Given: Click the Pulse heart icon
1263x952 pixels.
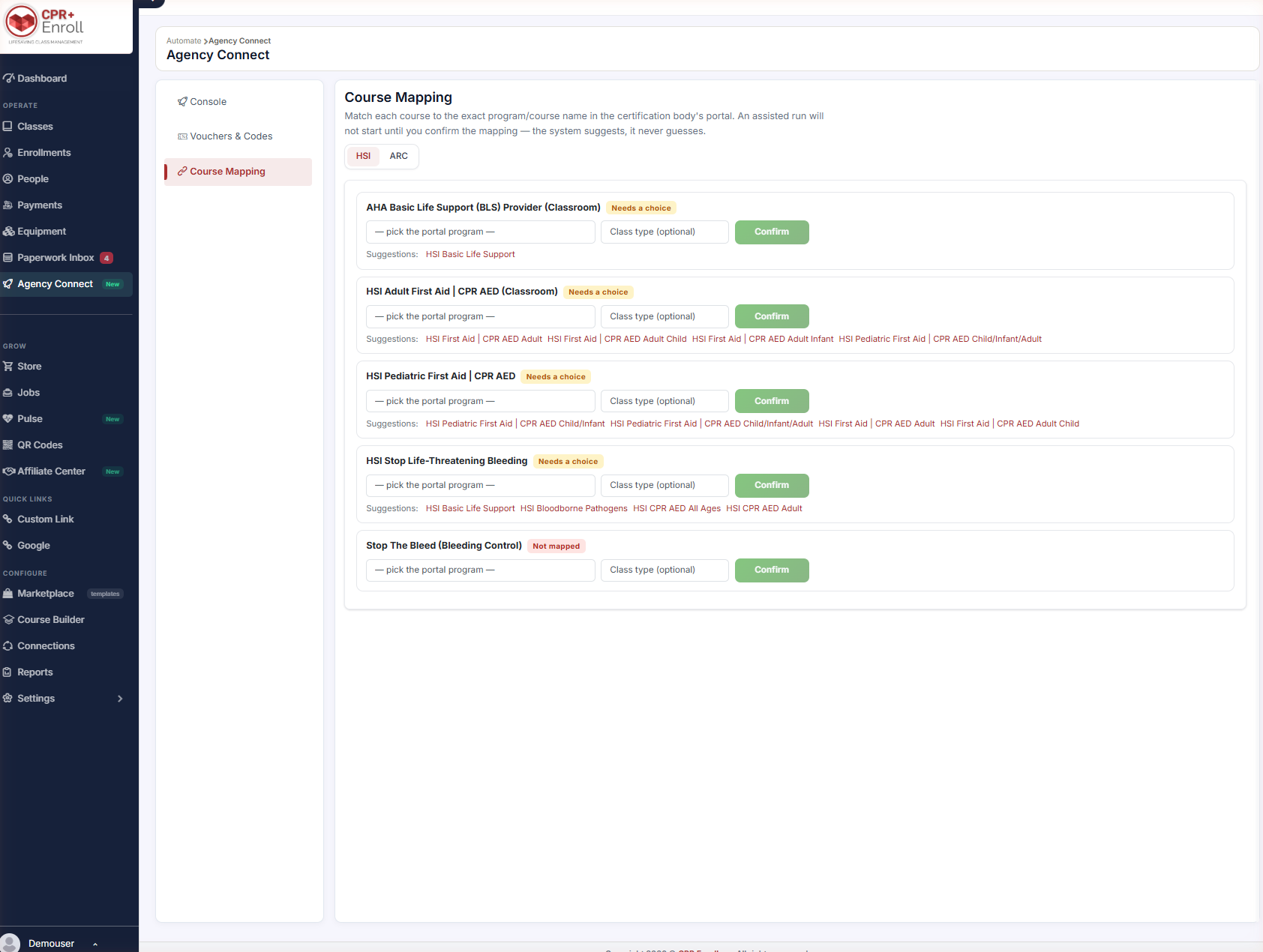Looking at the screenshot, I should [8, 419].
